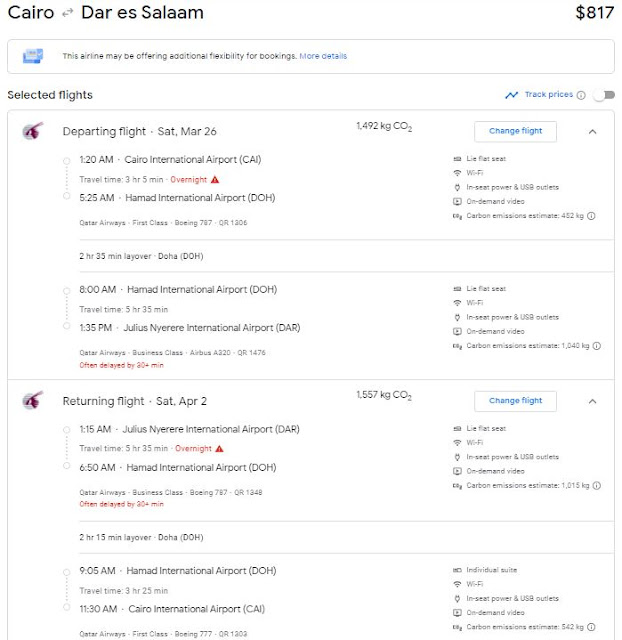The image size is (622, 640).
Task: Collapse the departing flight details chevron
Action: tap(590, 131)
